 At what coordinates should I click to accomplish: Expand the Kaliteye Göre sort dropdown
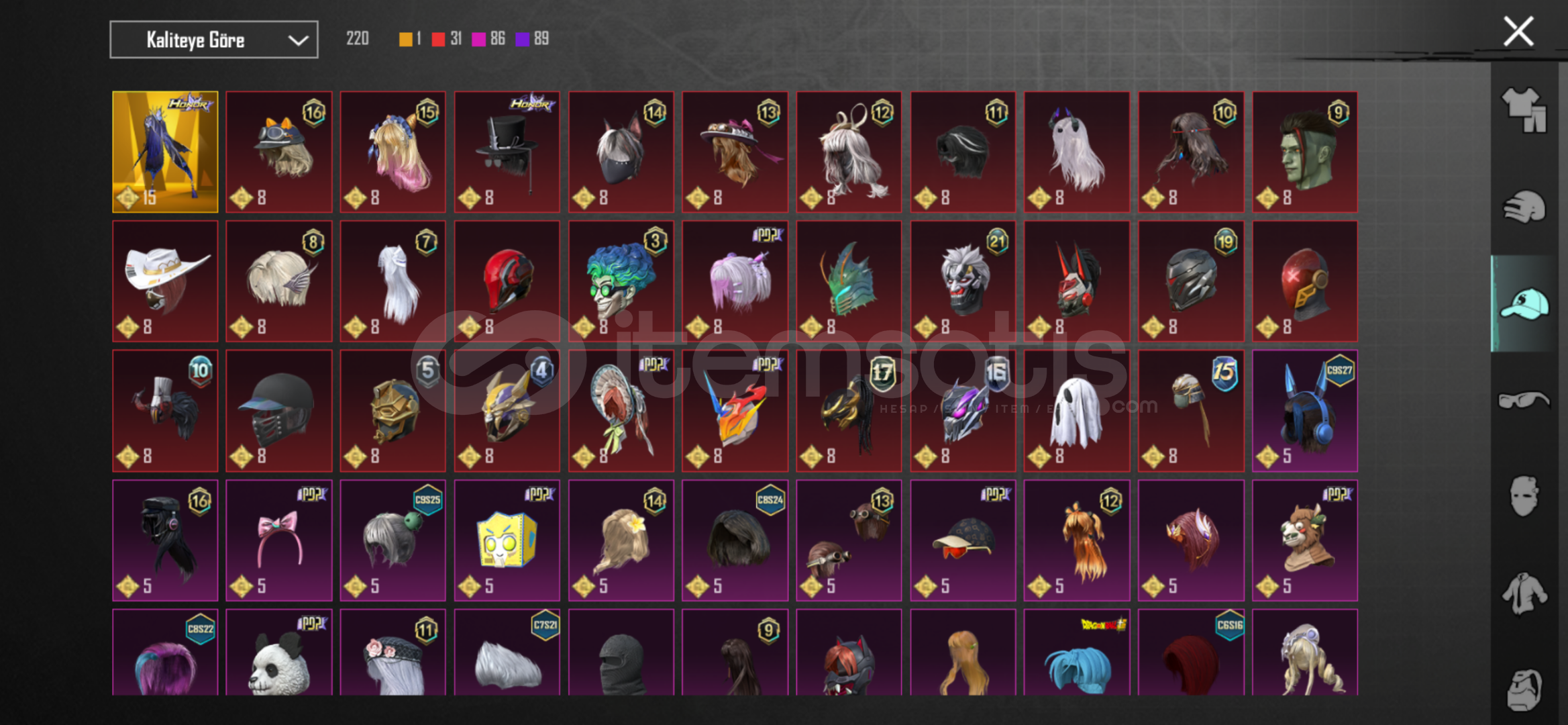click(214, 40)
